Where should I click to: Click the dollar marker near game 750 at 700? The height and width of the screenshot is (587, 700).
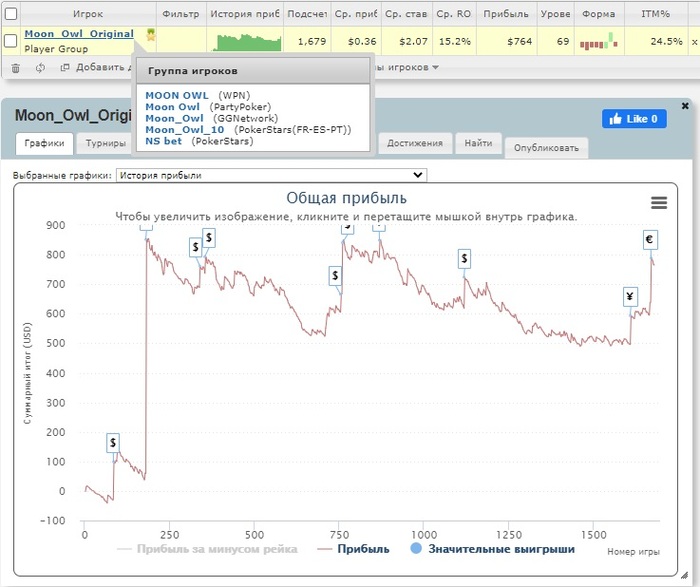(x=335, y=276)
